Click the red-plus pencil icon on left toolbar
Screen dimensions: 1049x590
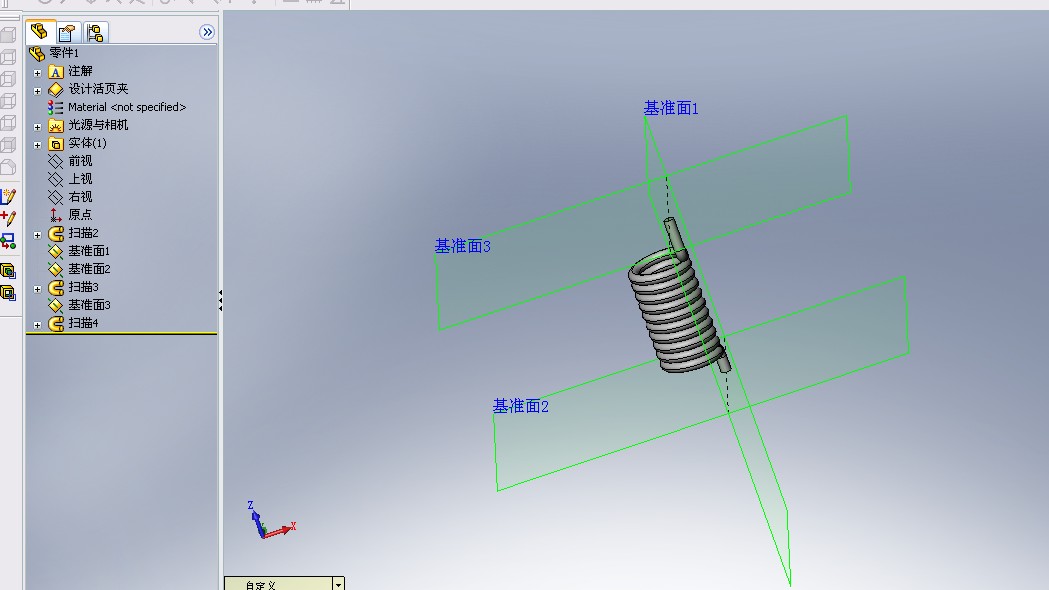click(x=9, y=218)
